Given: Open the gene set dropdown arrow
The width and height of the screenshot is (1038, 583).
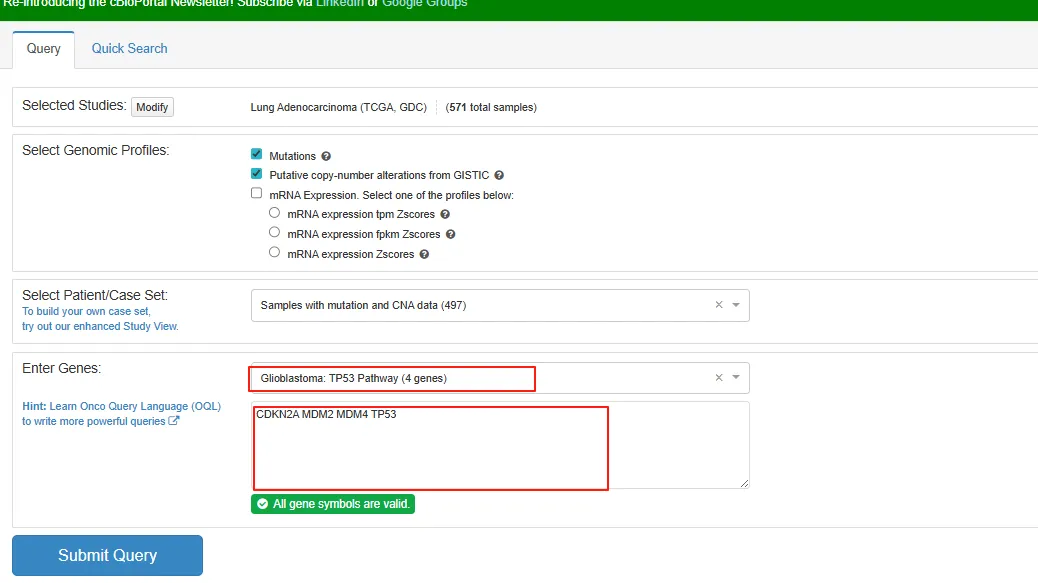Looking at the screenshot, I should click(736, 378).
